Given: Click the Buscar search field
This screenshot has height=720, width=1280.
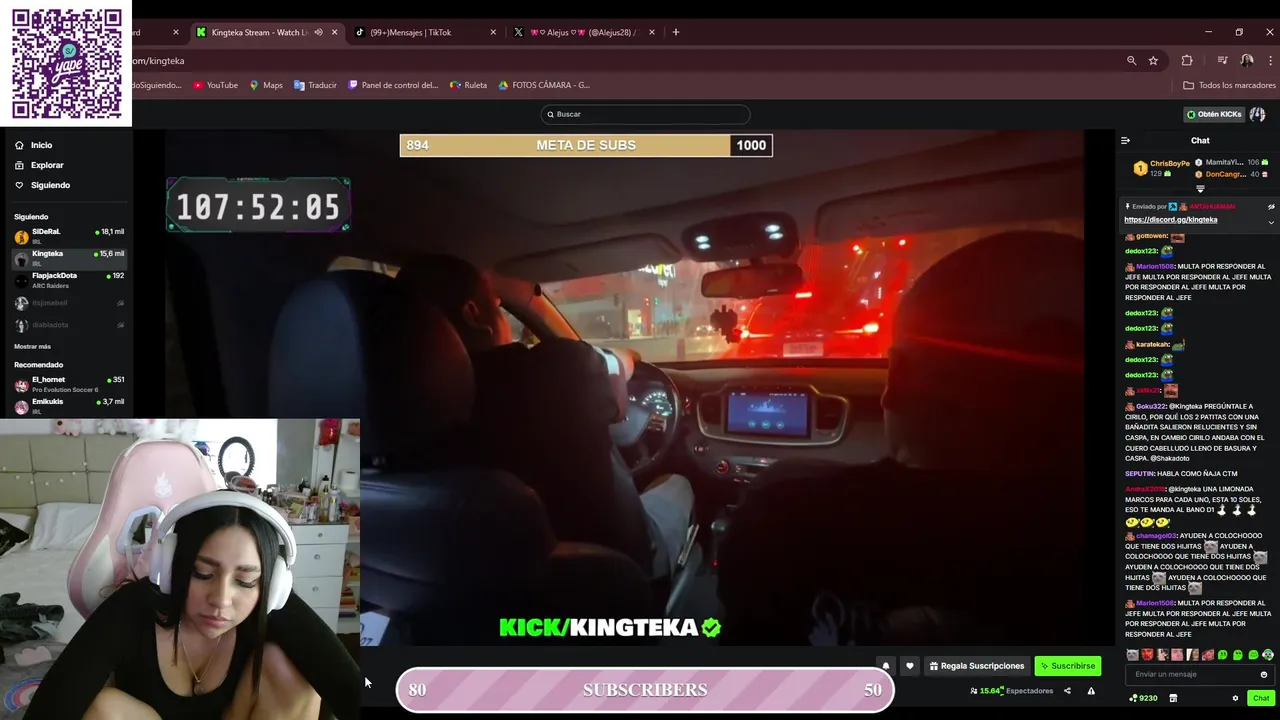Looking at the screenshot, I should [645, 114].
